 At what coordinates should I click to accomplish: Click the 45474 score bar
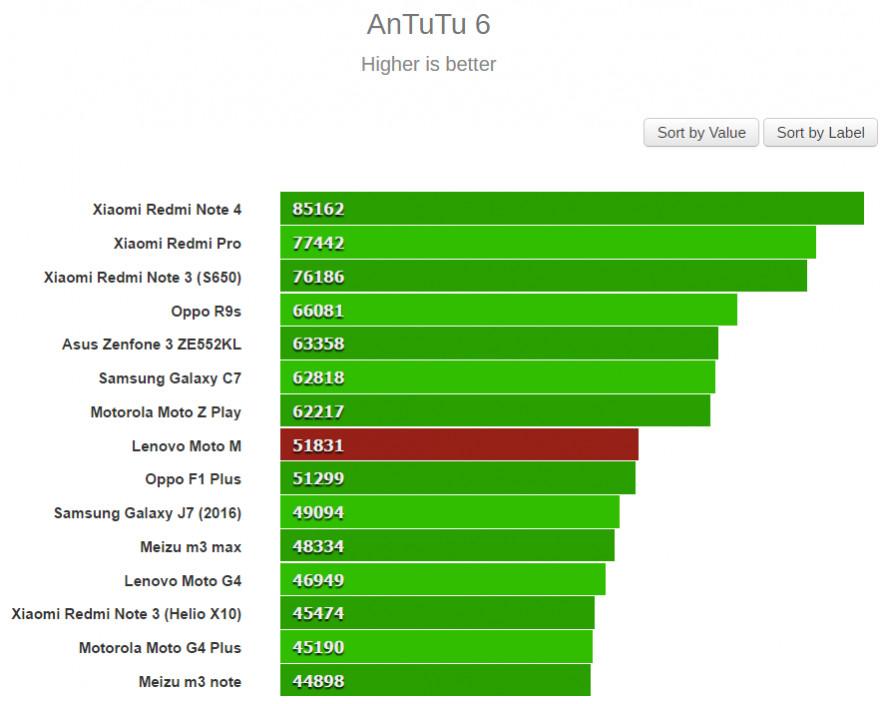437,612
